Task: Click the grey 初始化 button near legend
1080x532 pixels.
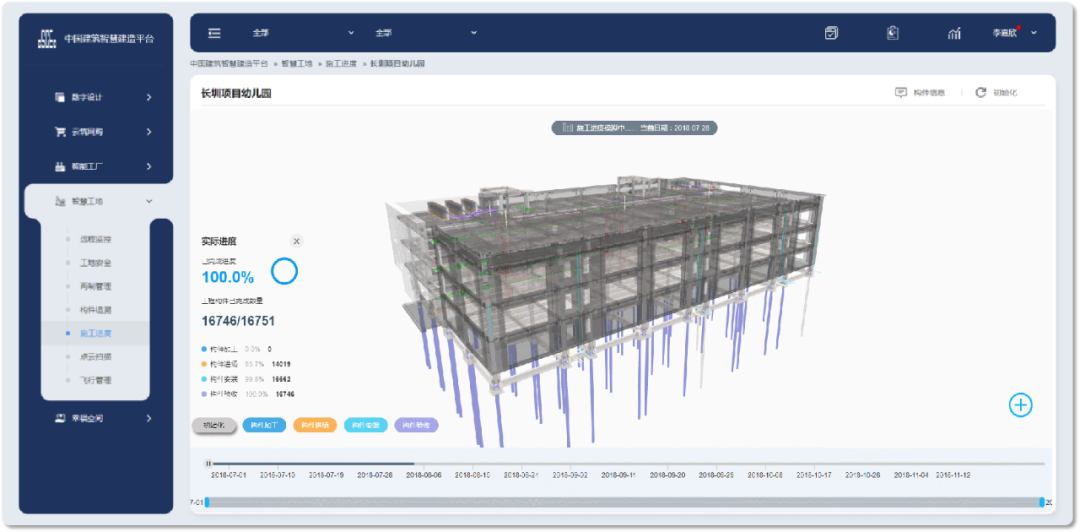Action: point(214,425)
